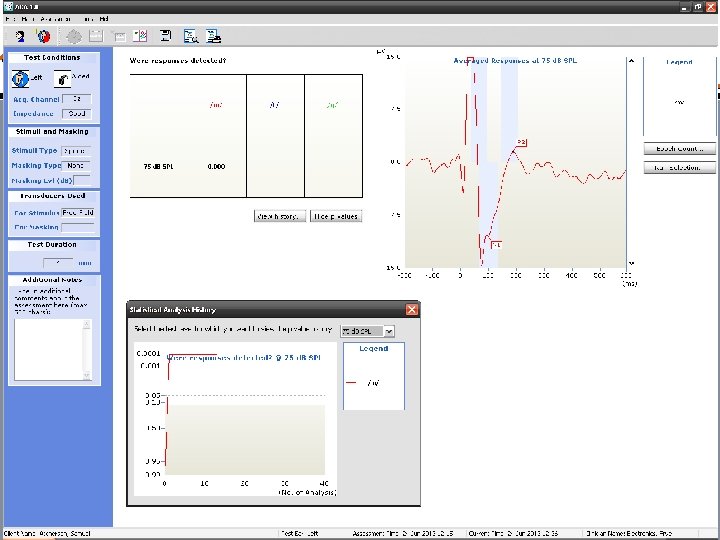Image resolution: width=720 pixels, height=540 pixels.
Task: Click the down arrow beside the response graph
Action: pyautogui.click(x=631, y=264)
